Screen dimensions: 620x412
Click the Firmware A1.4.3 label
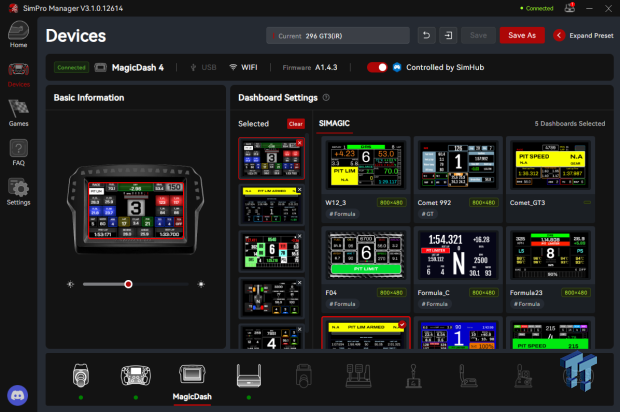click(310, 68)
